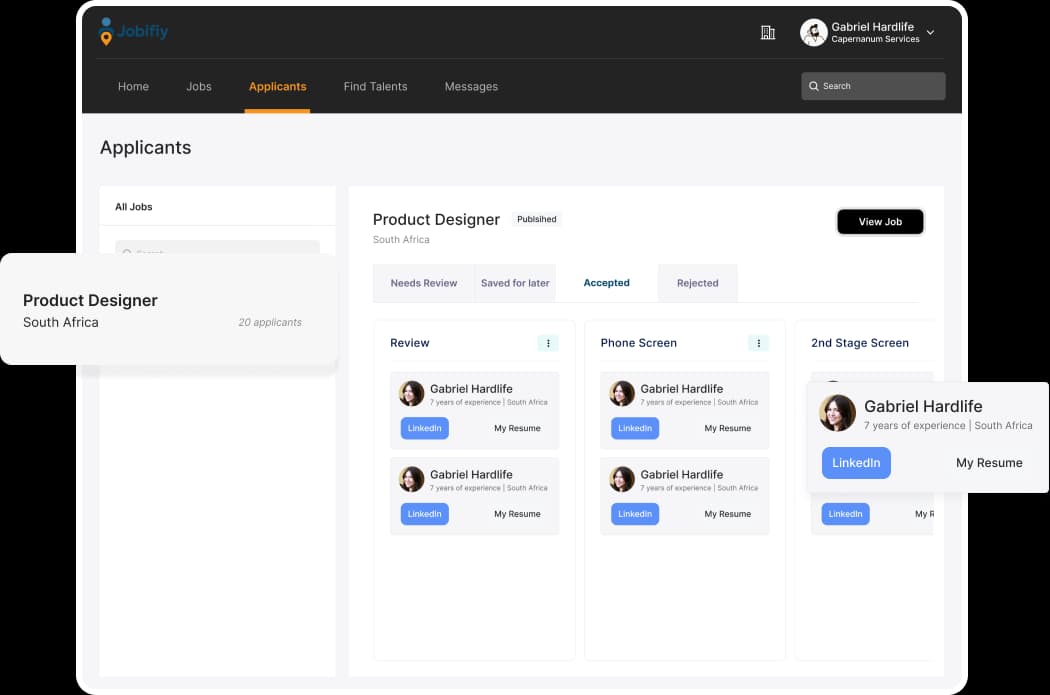1050x695 pixels.
Task: Open the Saved for later tab
Action: click(515, 283)
